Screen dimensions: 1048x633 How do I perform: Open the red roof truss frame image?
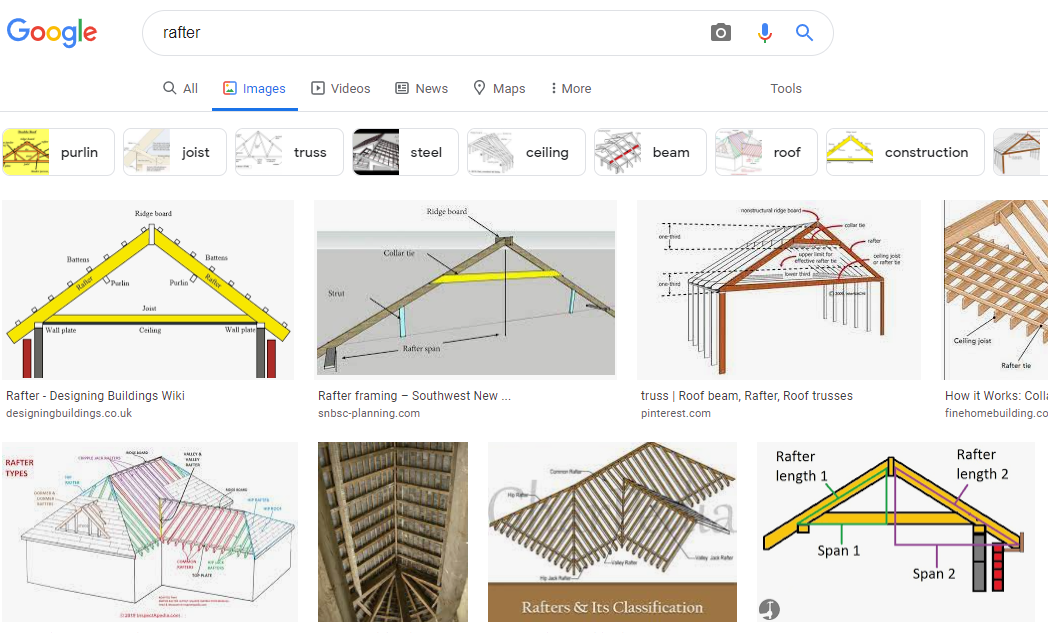coord(779,289)
